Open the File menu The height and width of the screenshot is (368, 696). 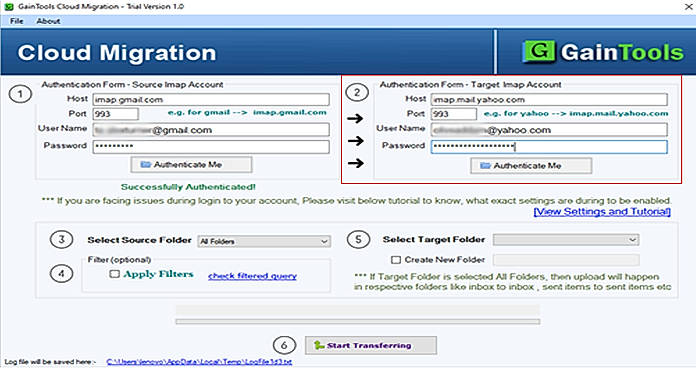tap(16, 21)
